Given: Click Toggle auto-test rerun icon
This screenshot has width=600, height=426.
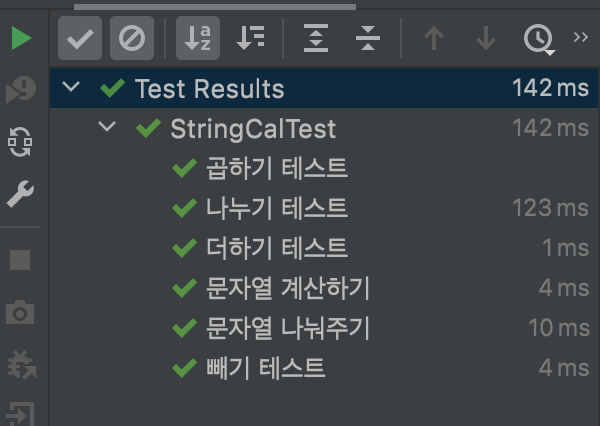Looking at the screenshot, I should click(20, 142).
